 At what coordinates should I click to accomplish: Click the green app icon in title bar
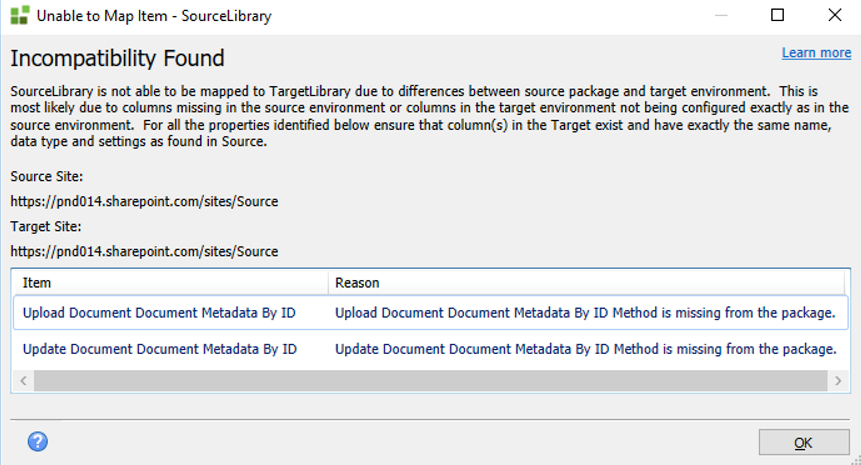(x=19, y=16)
